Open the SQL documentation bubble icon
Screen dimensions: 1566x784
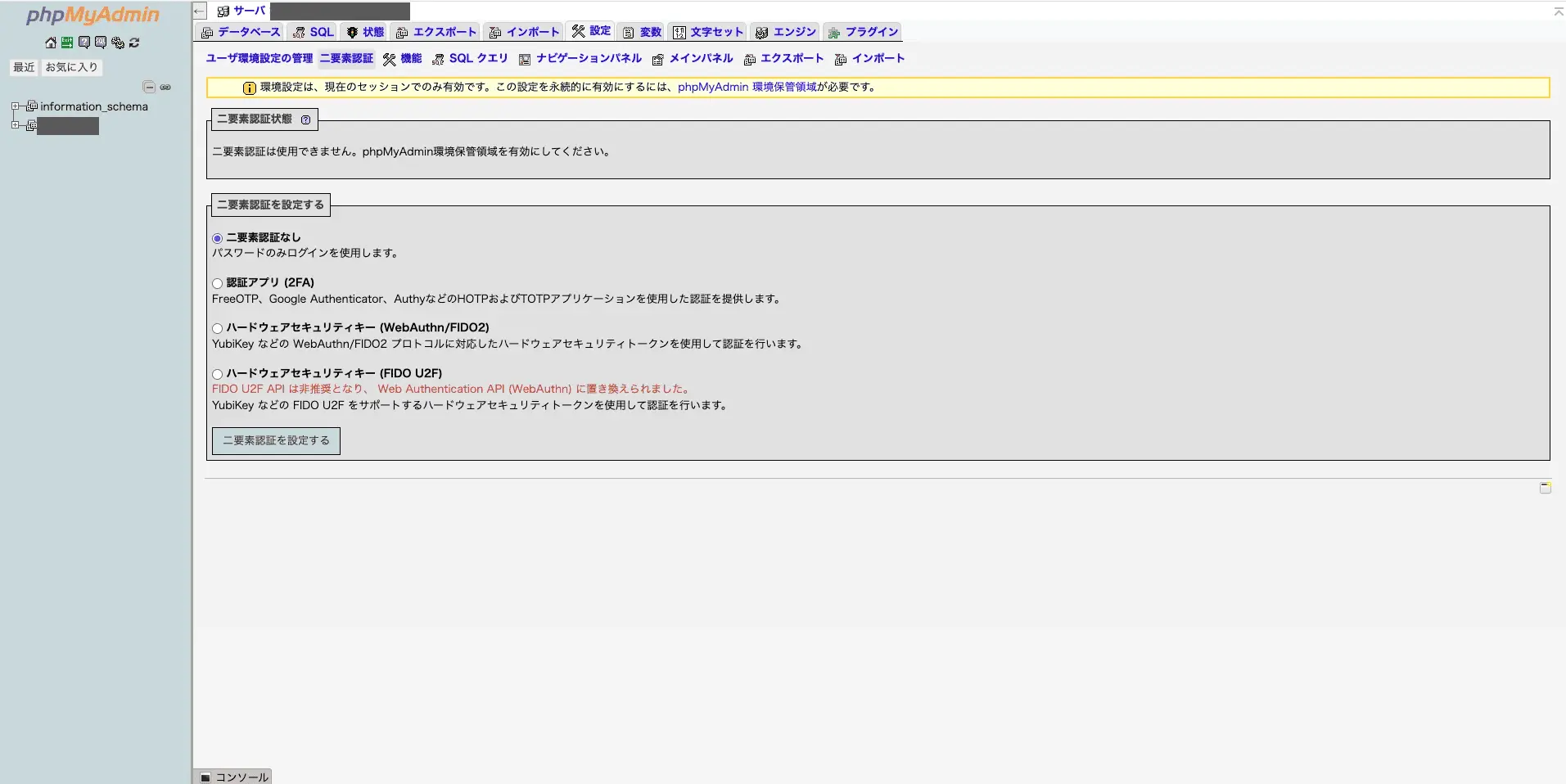[x=100, y=43]
